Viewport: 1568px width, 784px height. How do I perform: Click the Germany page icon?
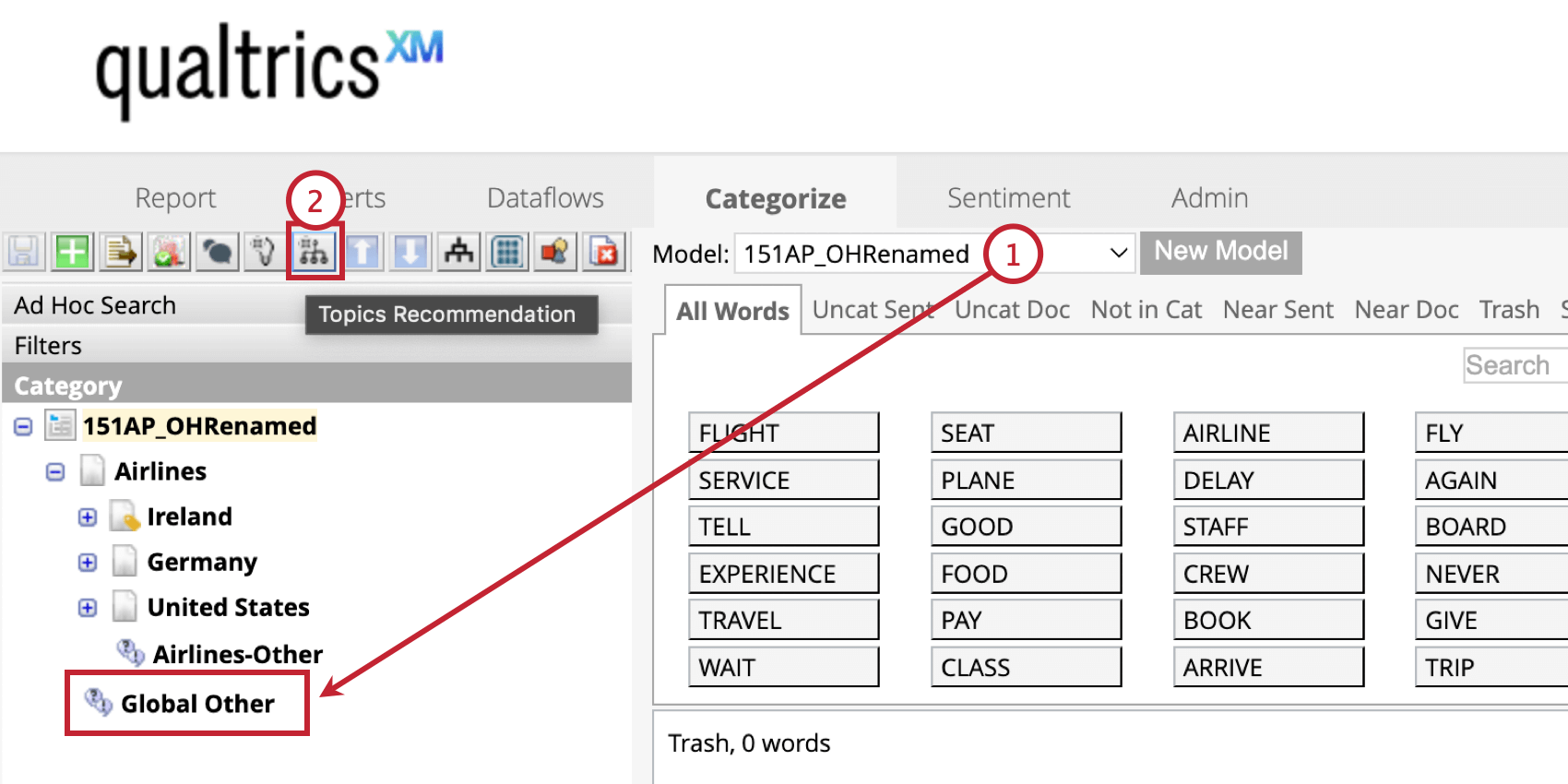[x=125, y=561]
